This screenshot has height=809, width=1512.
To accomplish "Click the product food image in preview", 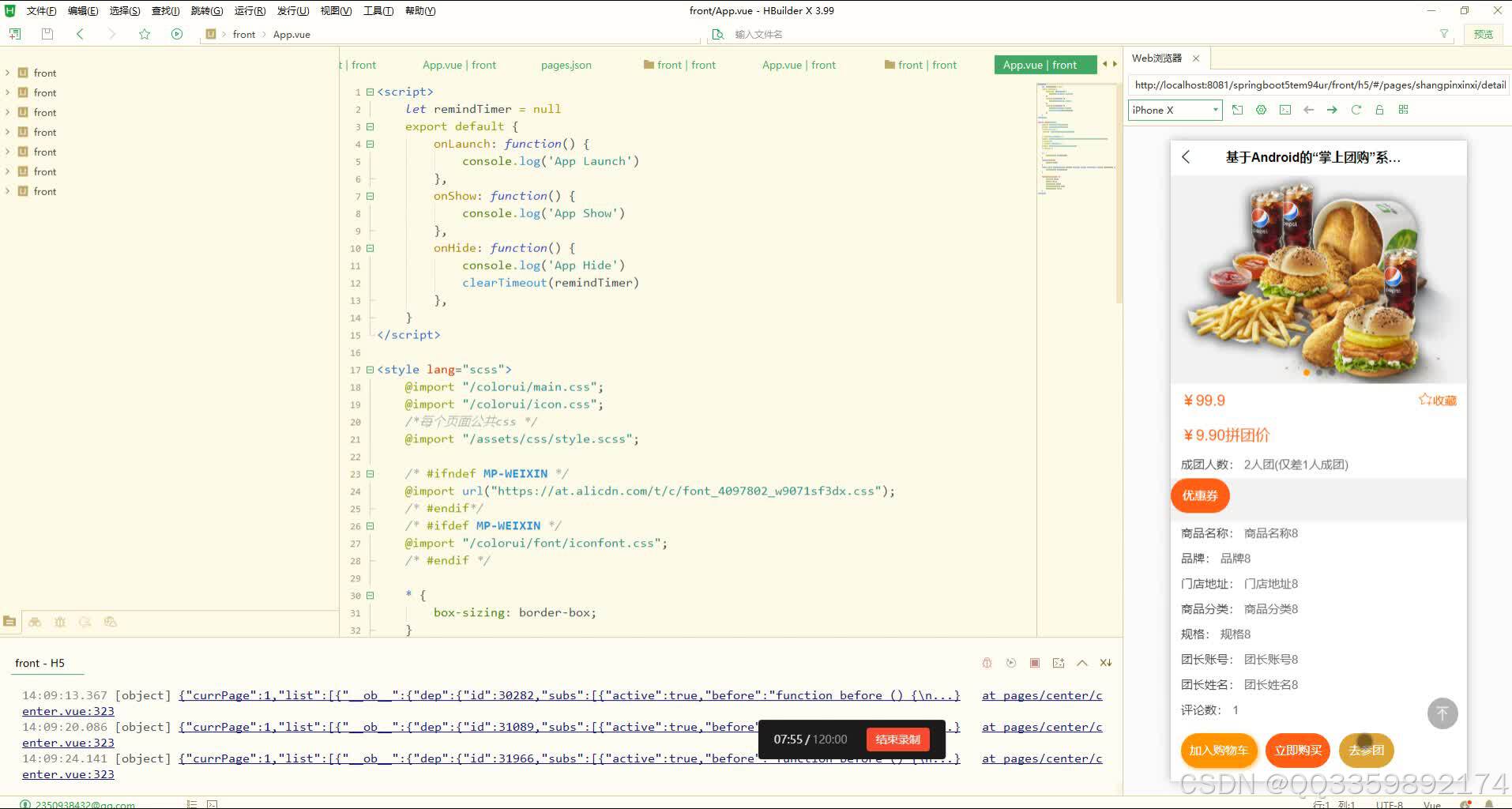I will click(1318, 279).
